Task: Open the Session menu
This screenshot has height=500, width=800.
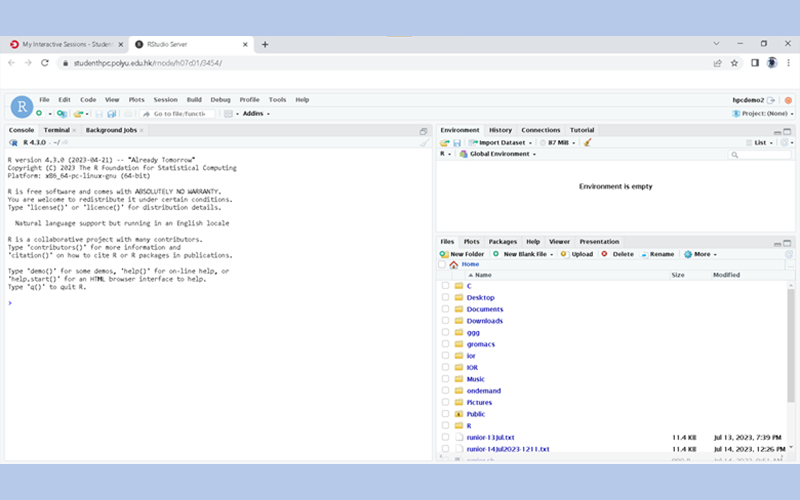Action: [165, 100]
